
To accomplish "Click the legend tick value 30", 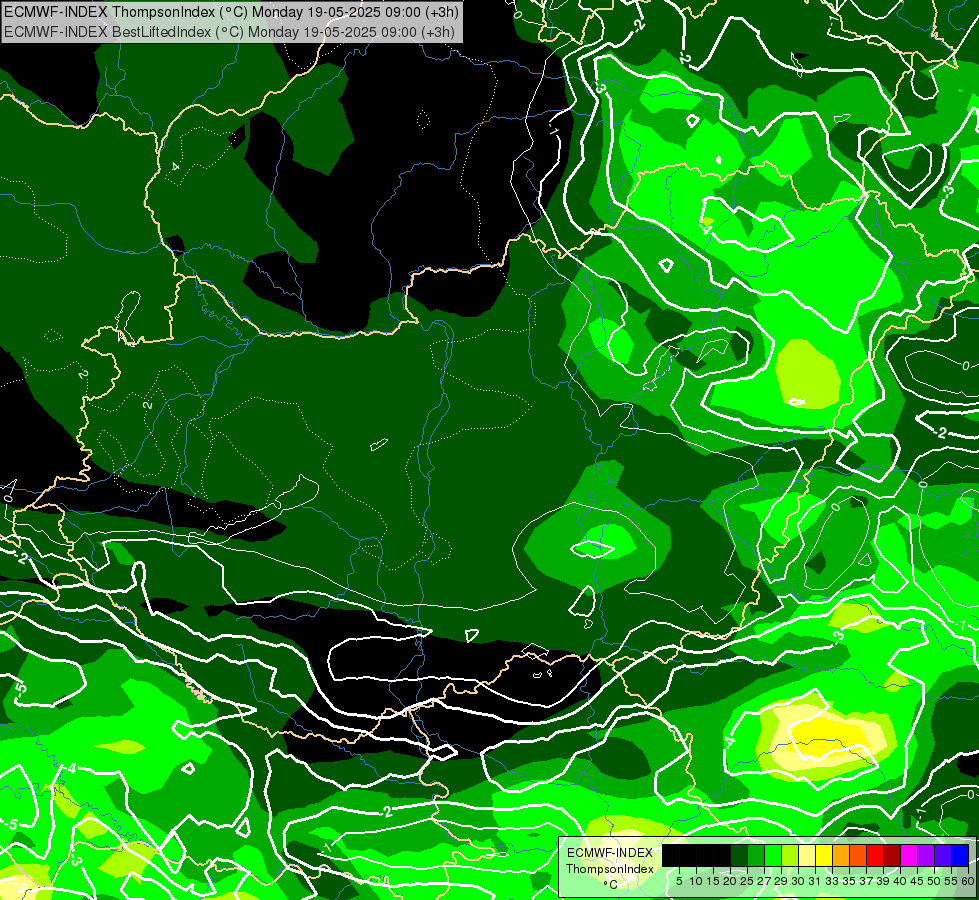I will [798, 881].
